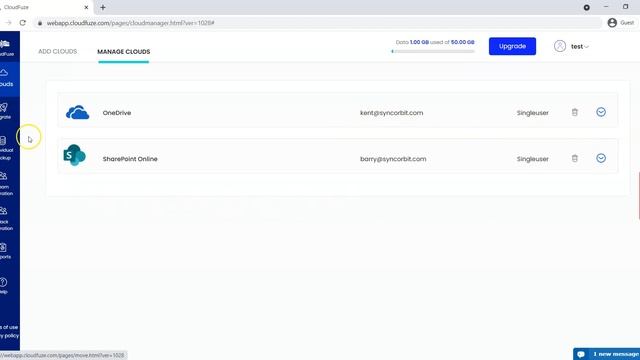Delete the SharePoint Online cloud with trash icon
This screenshot has height=360, width=640.
[x=575, y=158]
